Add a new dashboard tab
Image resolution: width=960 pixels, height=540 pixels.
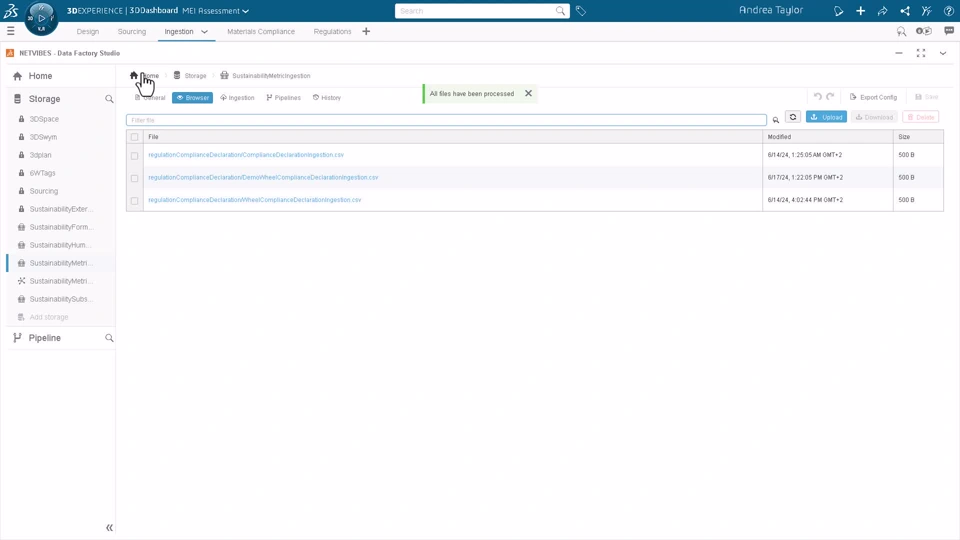coord(366,31)
